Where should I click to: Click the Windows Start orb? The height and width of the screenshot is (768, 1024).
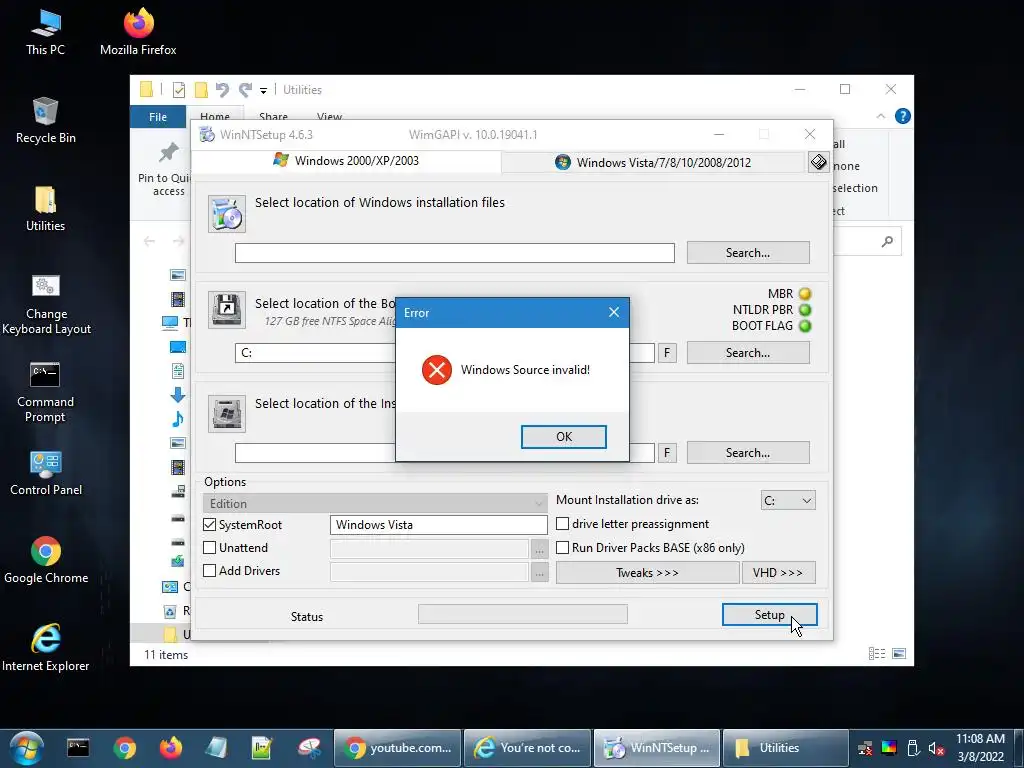26,748
